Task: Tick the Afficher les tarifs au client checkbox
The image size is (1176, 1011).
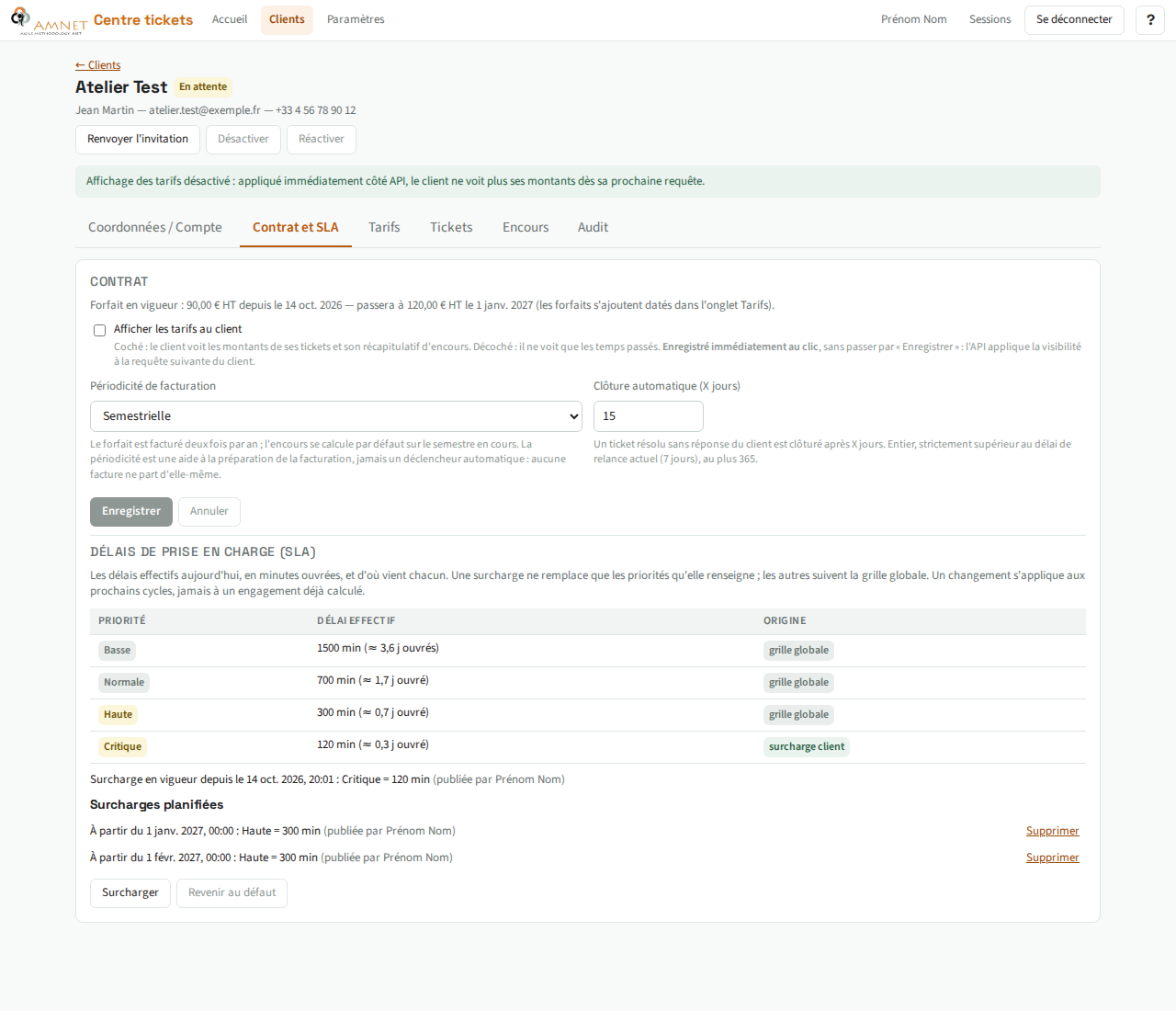Action: point(99,330)
